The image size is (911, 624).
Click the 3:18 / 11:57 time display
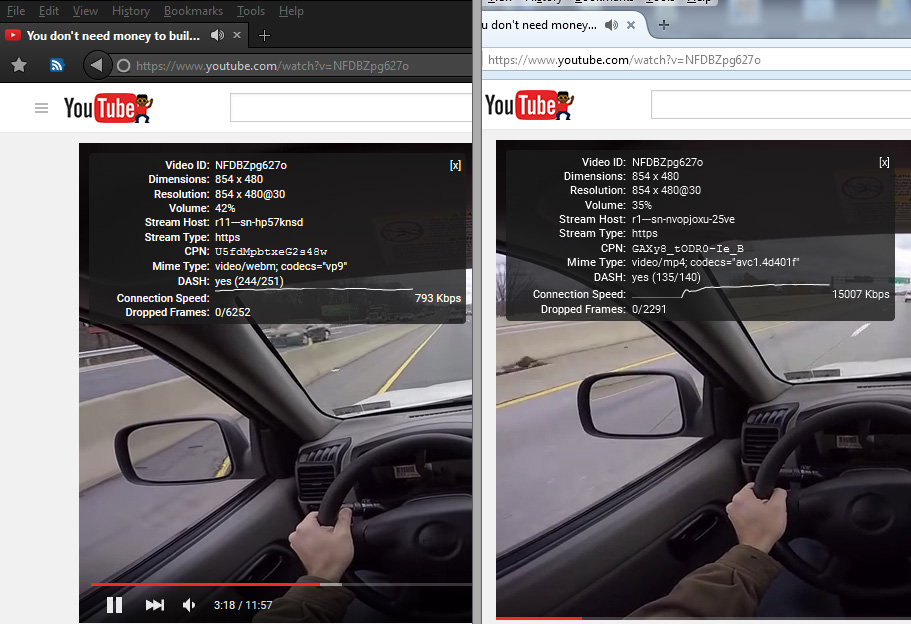coord(243,605)
